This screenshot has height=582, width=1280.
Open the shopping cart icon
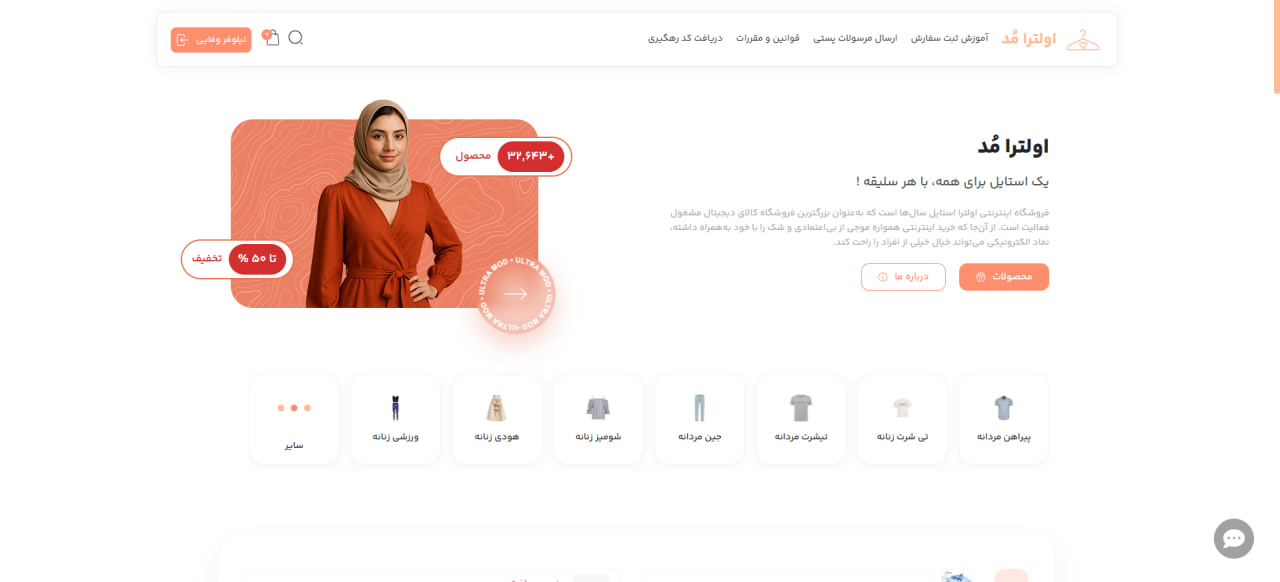pos(271,38)
